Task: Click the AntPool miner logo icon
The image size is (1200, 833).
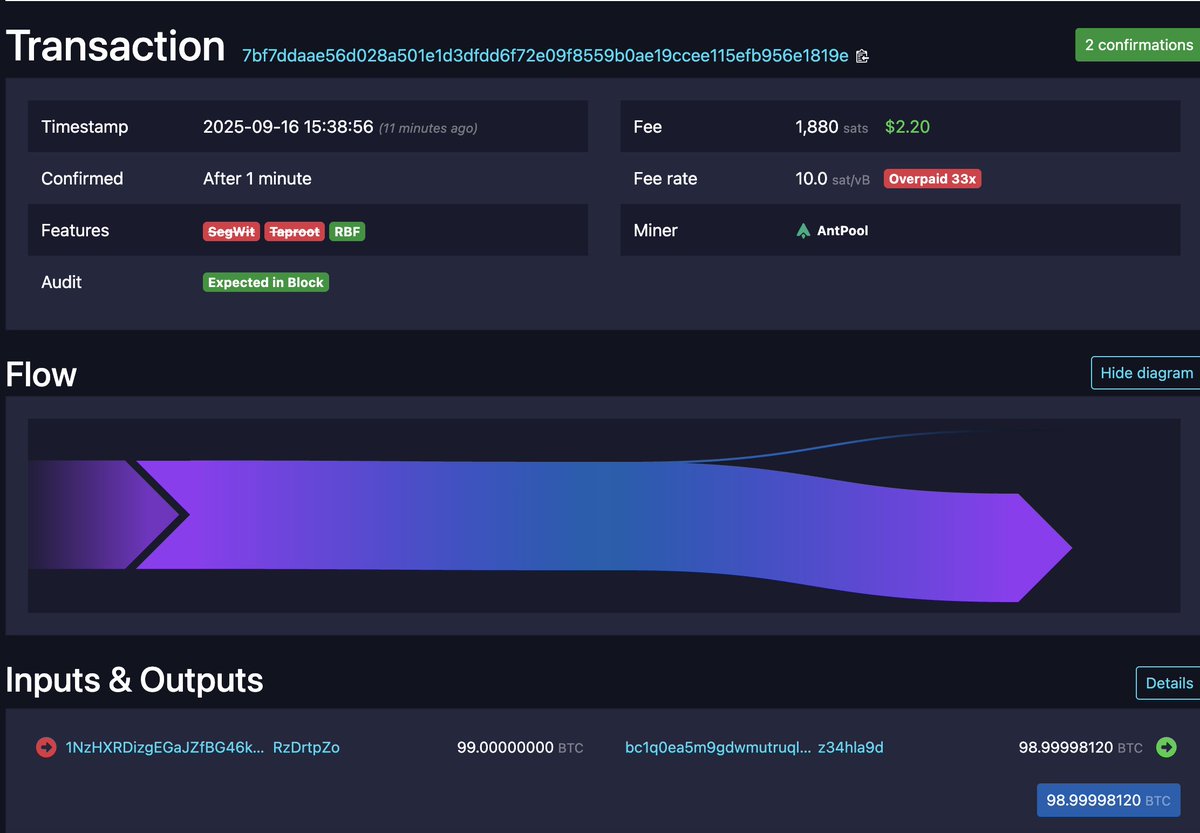Action: point(802,230)
